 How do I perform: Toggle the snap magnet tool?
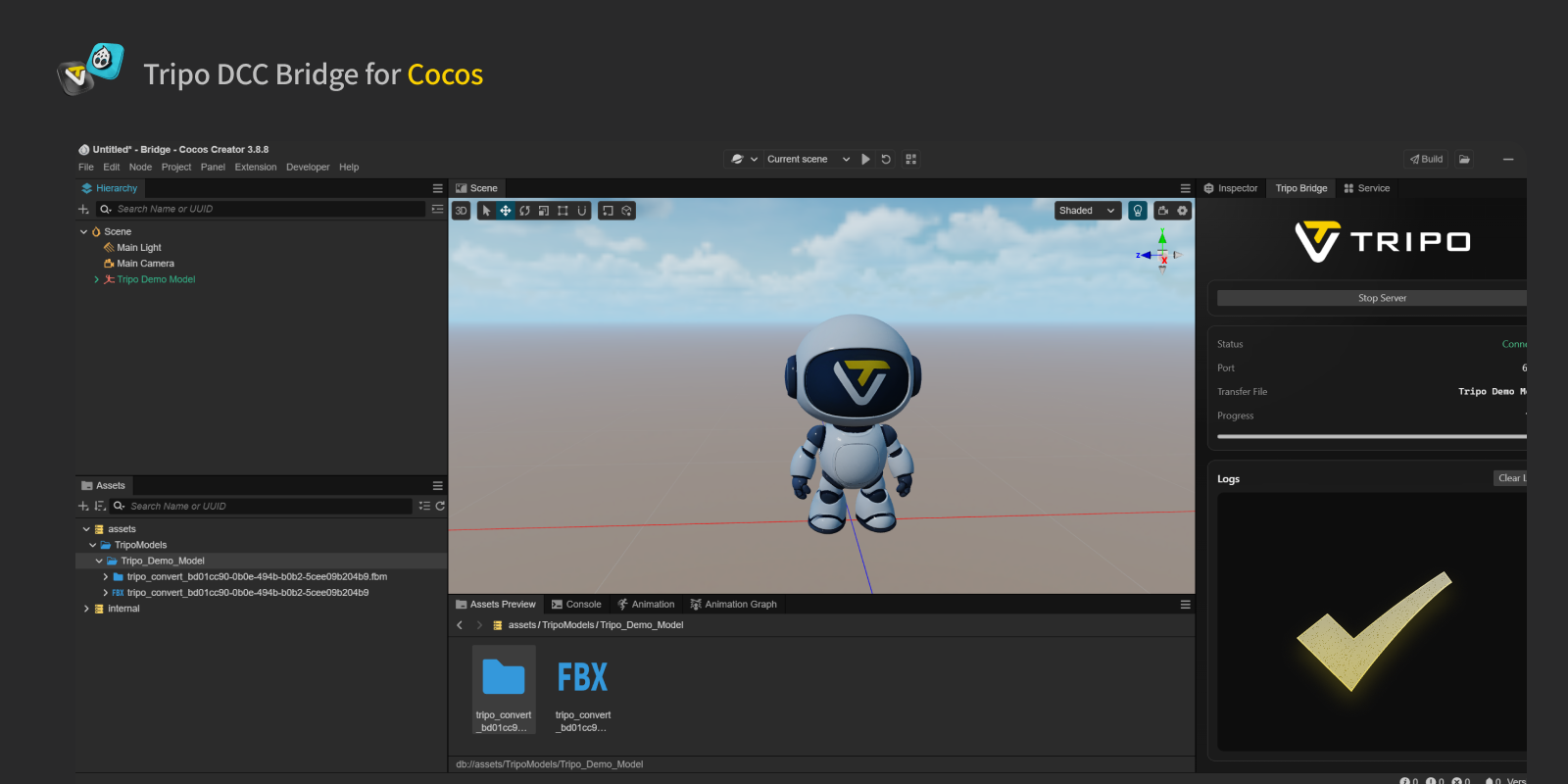[x=582, y=211]
